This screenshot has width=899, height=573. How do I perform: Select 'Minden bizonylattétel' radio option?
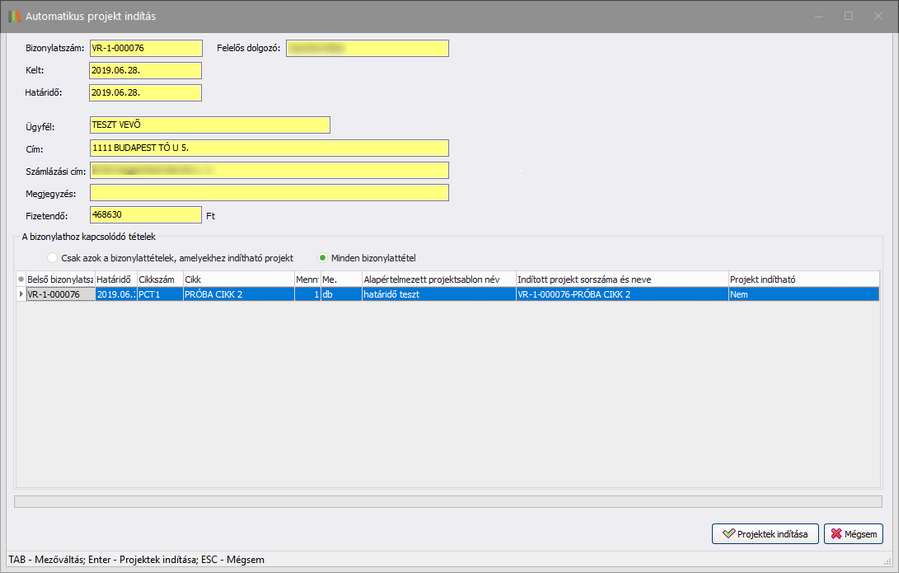(322, 257)
